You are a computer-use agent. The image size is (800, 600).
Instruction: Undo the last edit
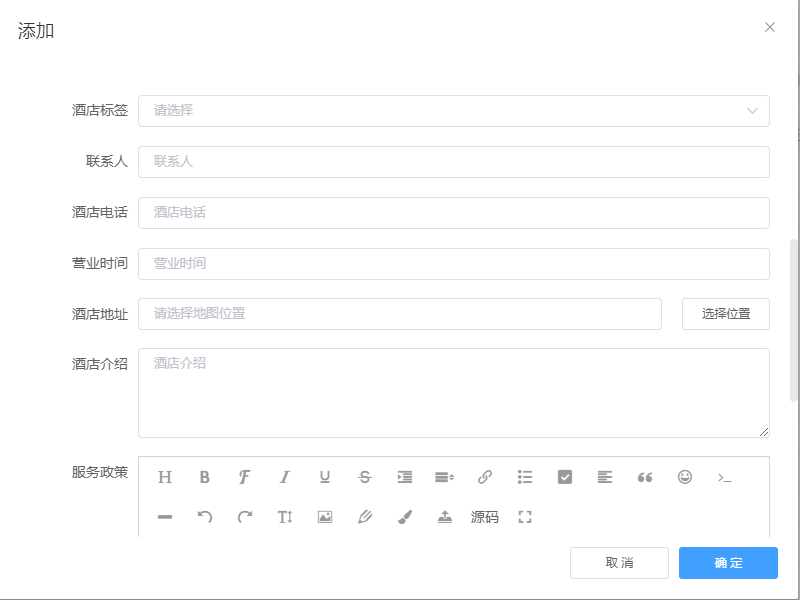tap(205, 517)
